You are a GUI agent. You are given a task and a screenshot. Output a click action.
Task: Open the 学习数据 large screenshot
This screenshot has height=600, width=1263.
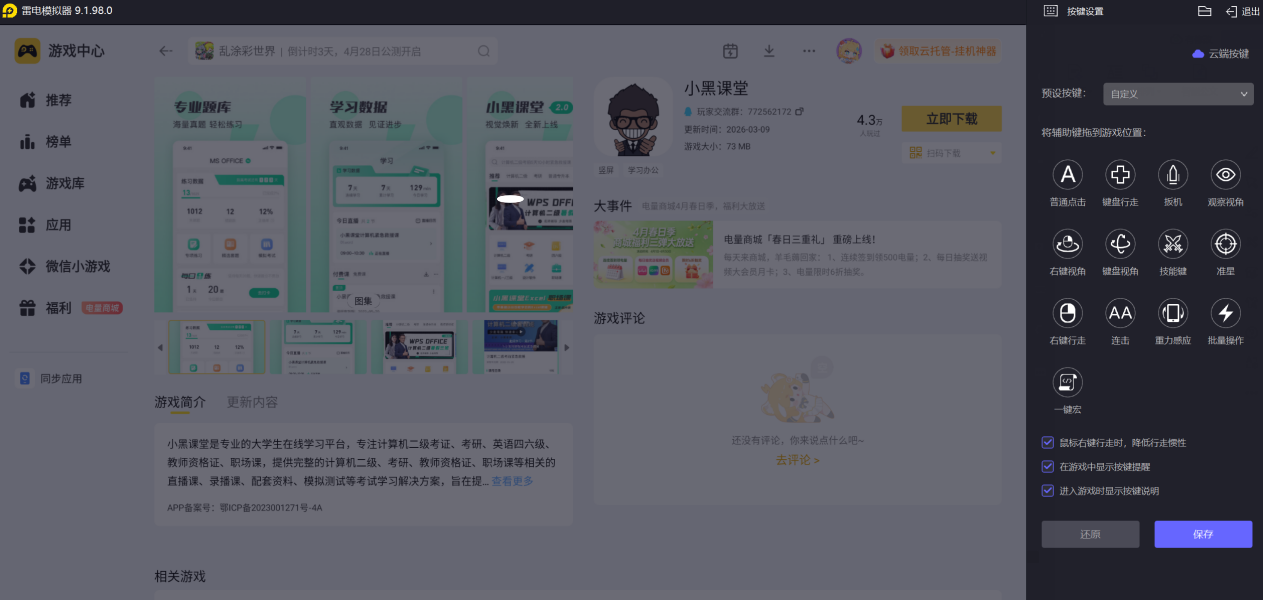[386, 195]
